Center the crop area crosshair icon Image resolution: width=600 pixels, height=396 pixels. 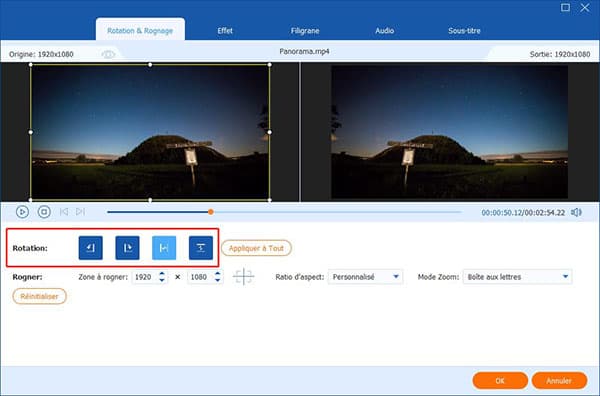pos(243,277)
